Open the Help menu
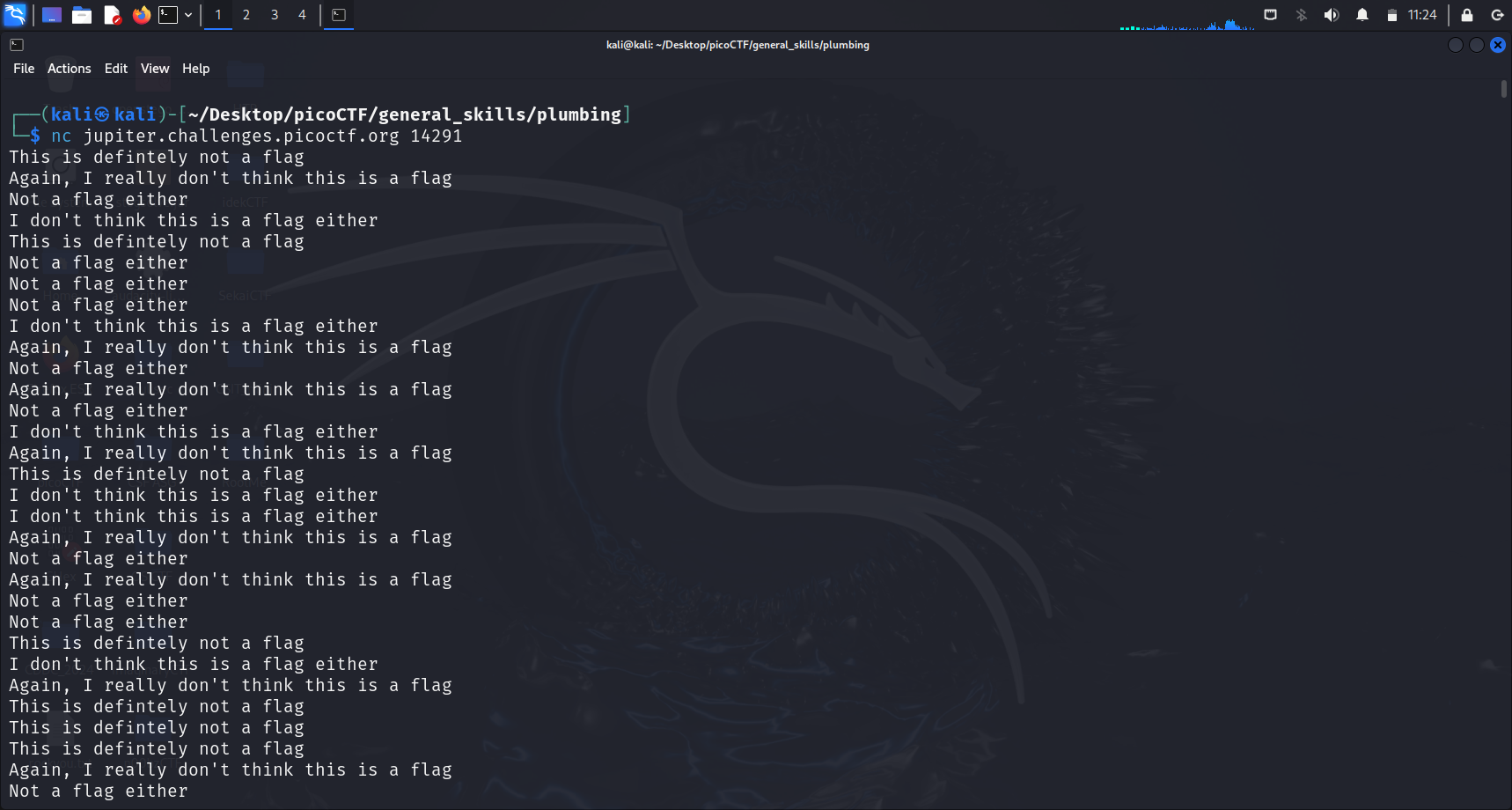This screenshot has height=810, width=1512. tap(195, 69)
